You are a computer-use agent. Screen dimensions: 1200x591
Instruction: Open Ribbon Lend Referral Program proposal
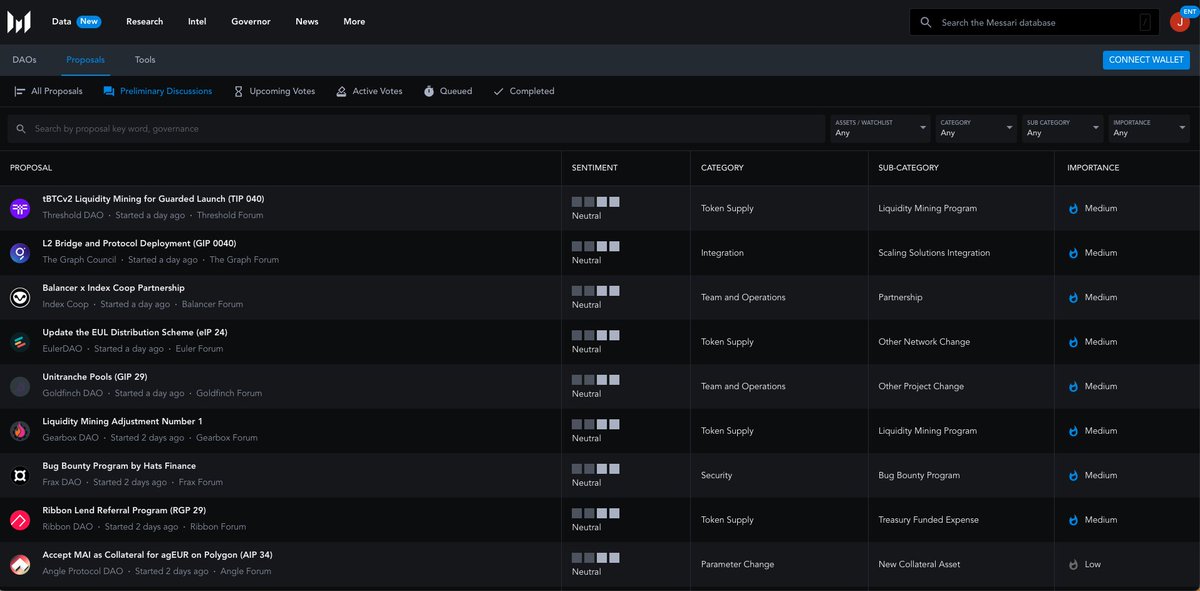point(124,510)
